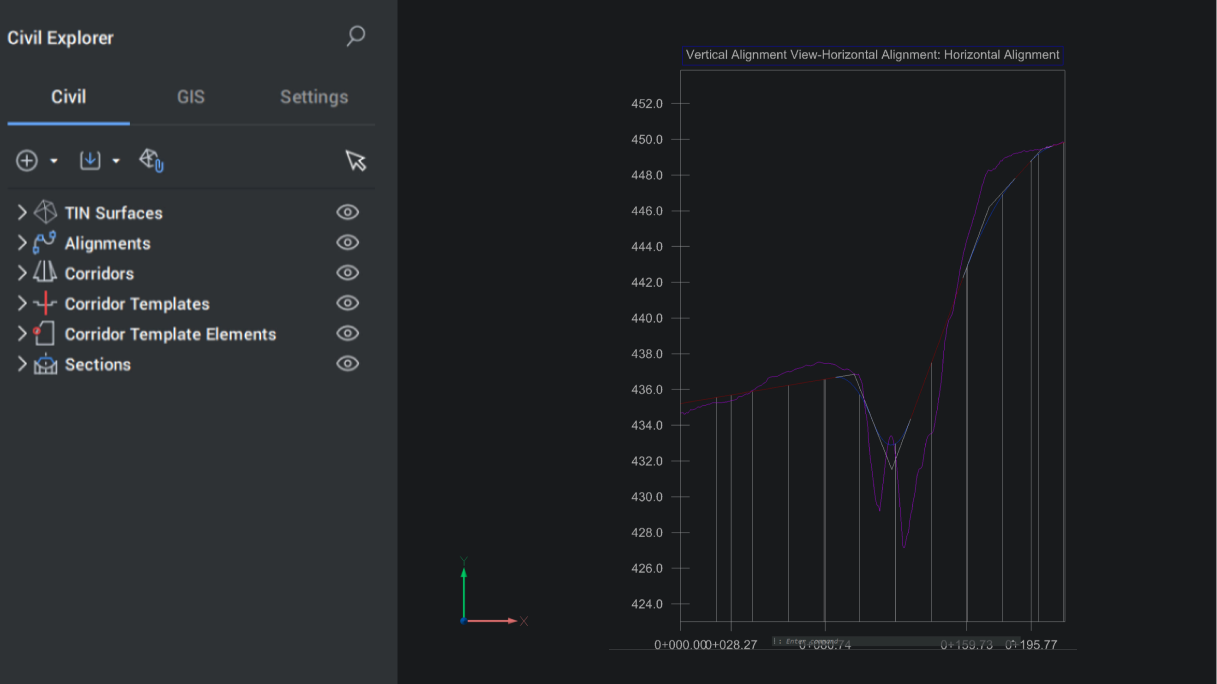The width and height of the screenshot is (1217, 684).
Task: Activate the select arrow tool
Action: (x=355, y=160)
